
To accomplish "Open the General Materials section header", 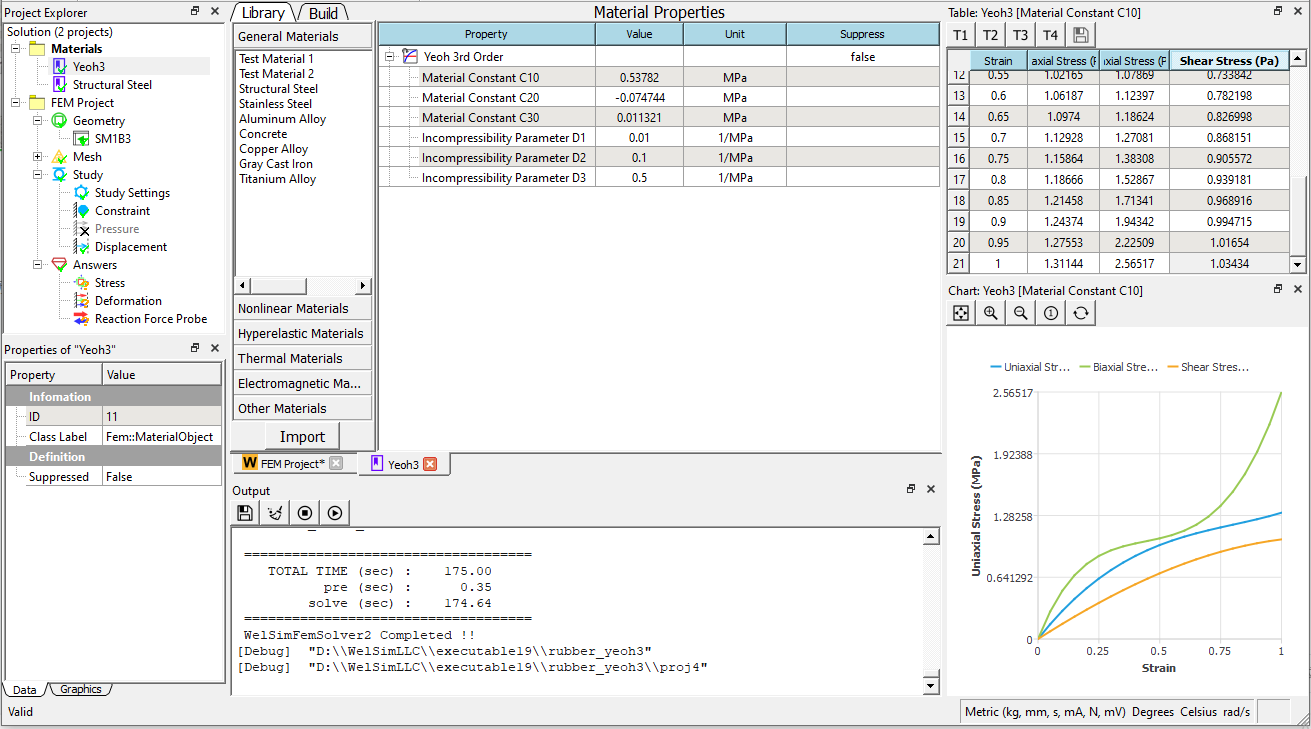I will pyautogui.click(x=302, y=36).
